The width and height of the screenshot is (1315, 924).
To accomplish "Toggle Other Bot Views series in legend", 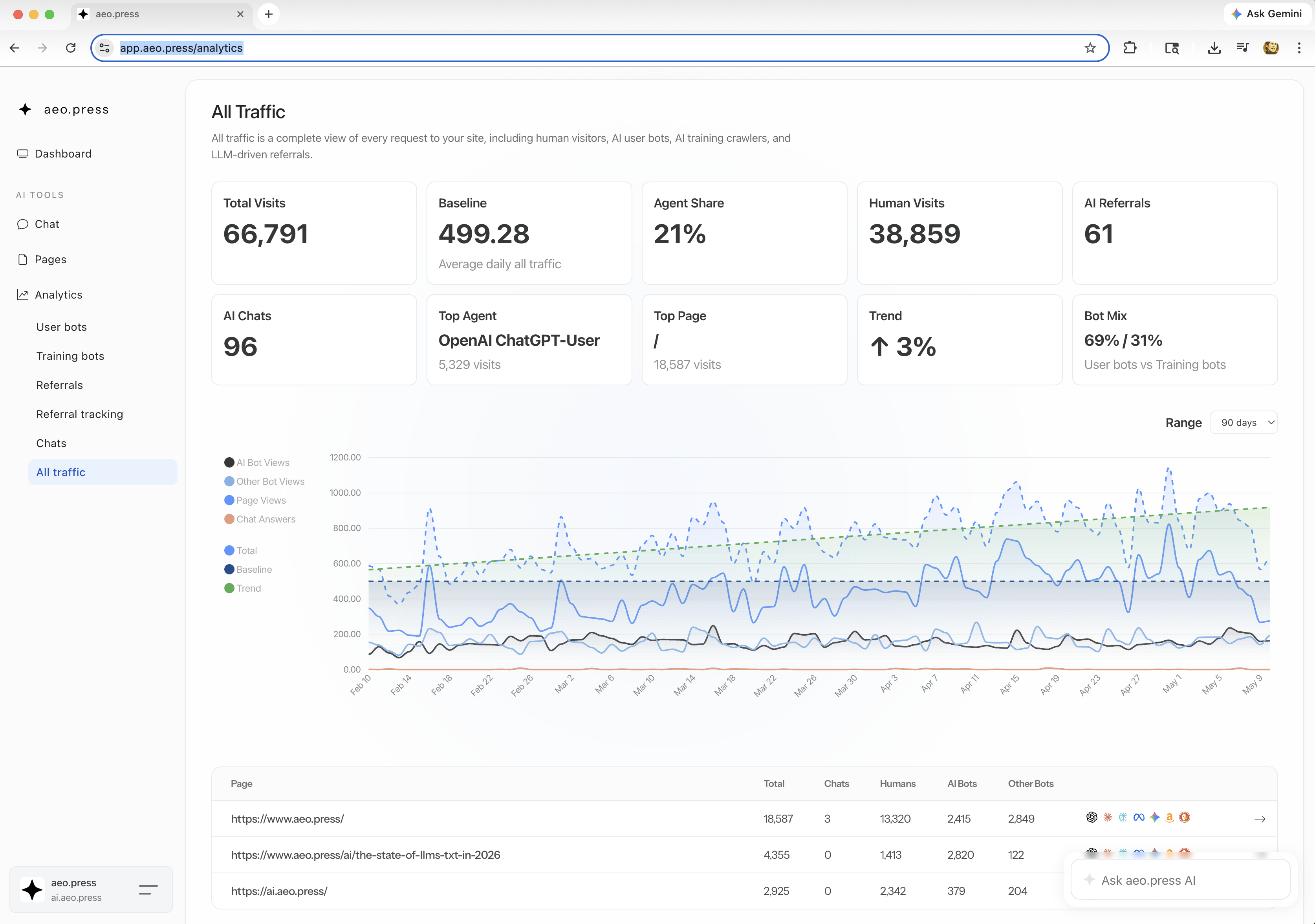I will pyautogui.click(x=264, y=481).
